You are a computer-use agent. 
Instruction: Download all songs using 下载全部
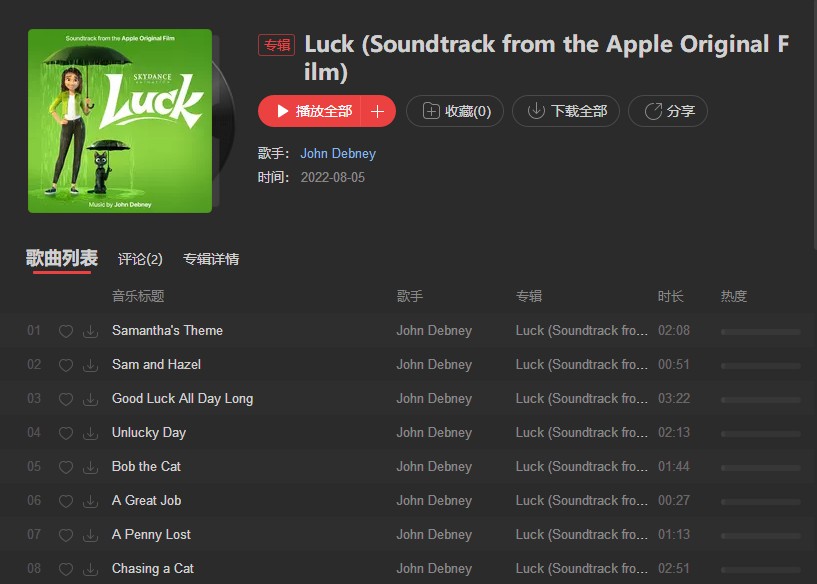tap(566, 111)
